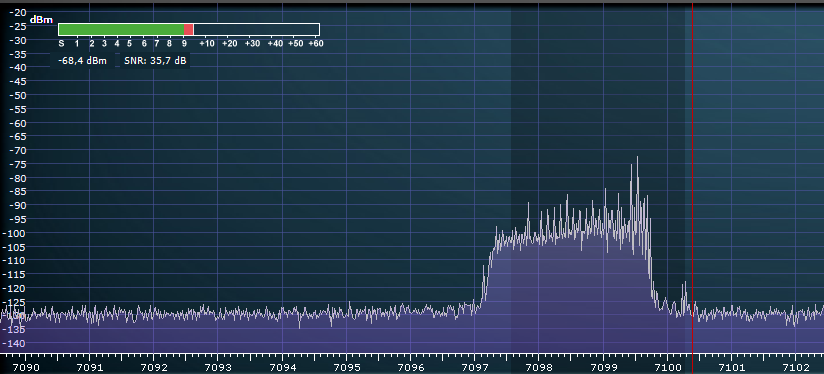Click the -70 level on dBm axis
The width and height of the screenshot is (824, 374).
coord(18,150)
